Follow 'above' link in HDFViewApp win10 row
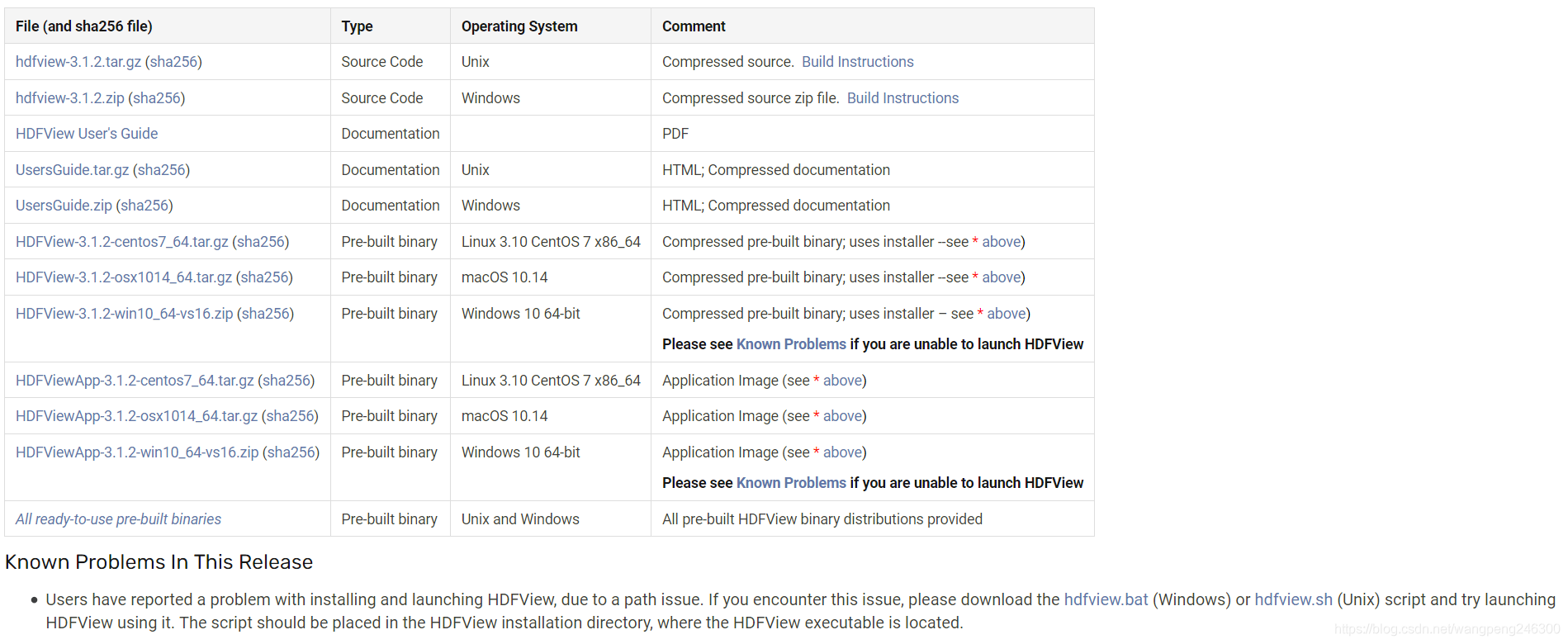The height and width of the screenshot is (644, 1568). 842,452
